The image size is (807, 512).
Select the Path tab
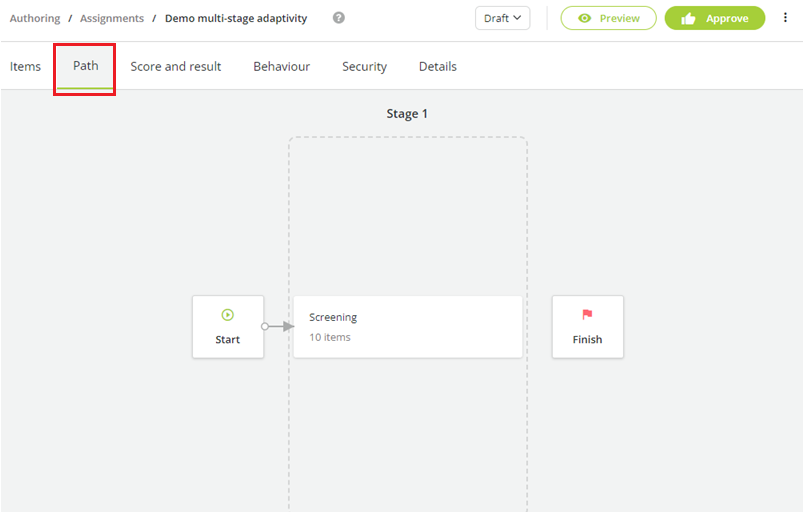(85, 66)
